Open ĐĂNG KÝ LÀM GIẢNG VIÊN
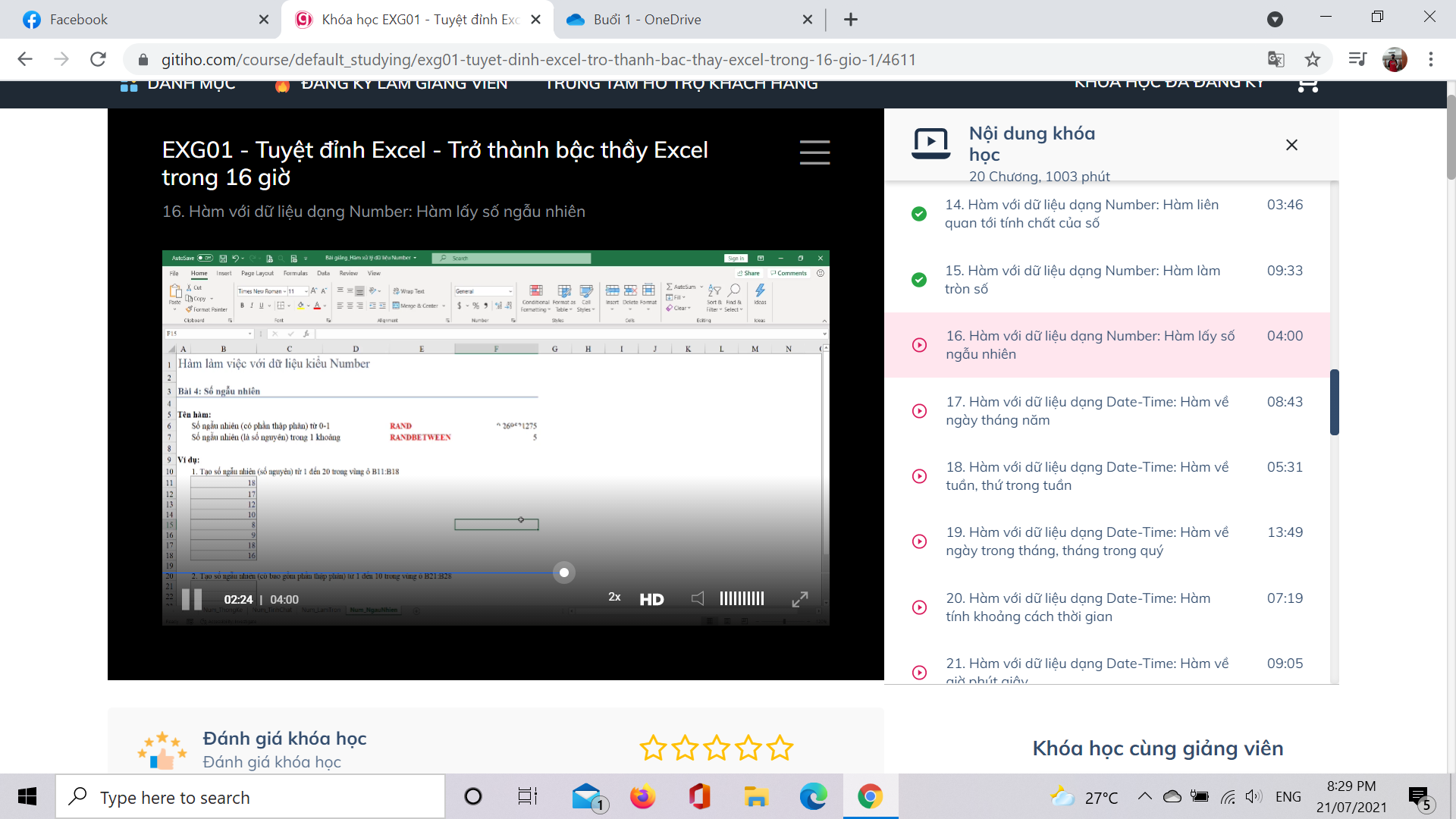1456x819 pixels. coord(391,83)
